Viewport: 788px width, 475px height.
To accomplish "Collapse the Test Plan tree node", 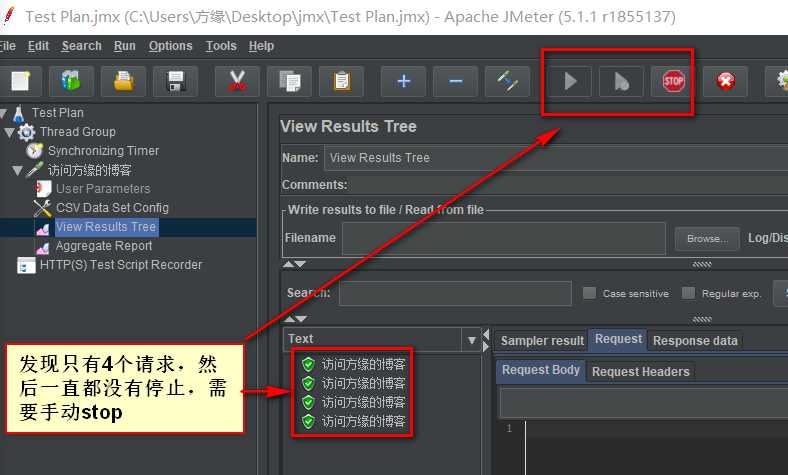I will 4,113.
